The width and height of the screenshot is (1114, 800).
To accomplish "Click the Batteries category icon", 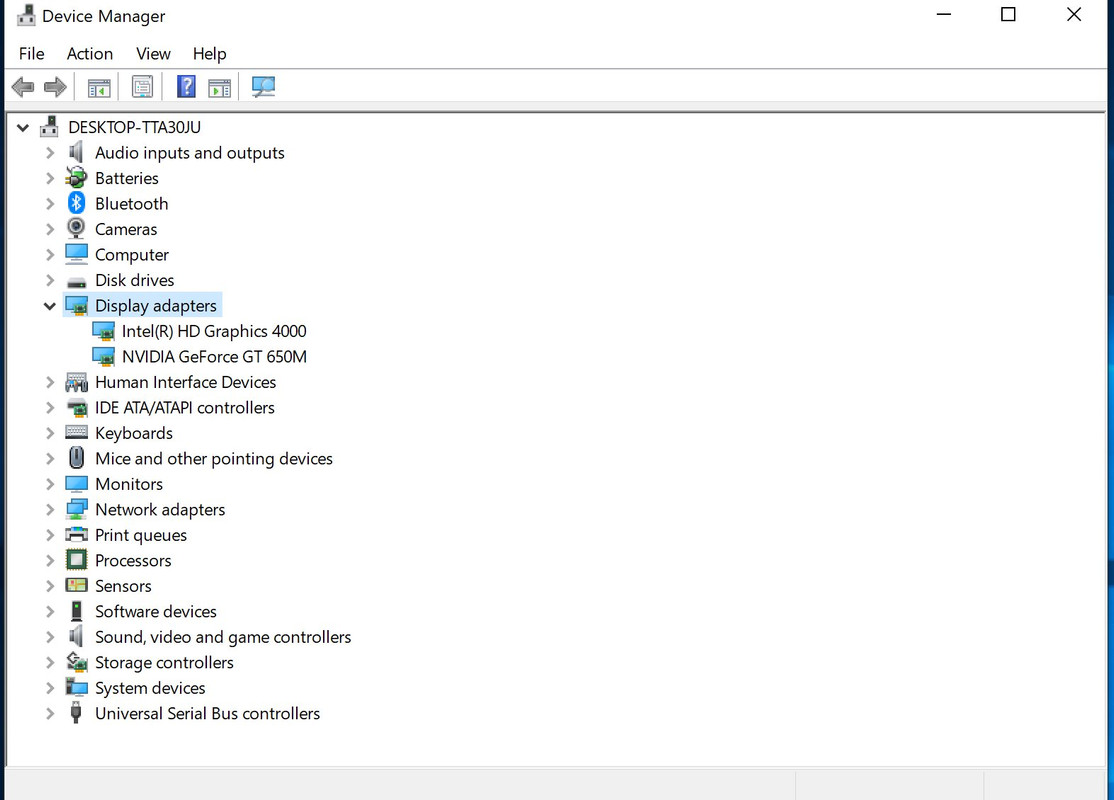I will (76, 178).
